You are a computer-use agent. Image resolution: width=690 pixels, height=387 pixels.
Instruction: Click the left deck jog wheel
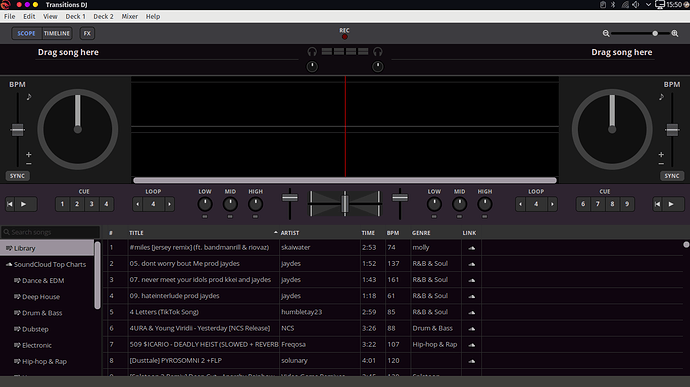[x=78, y=129]
